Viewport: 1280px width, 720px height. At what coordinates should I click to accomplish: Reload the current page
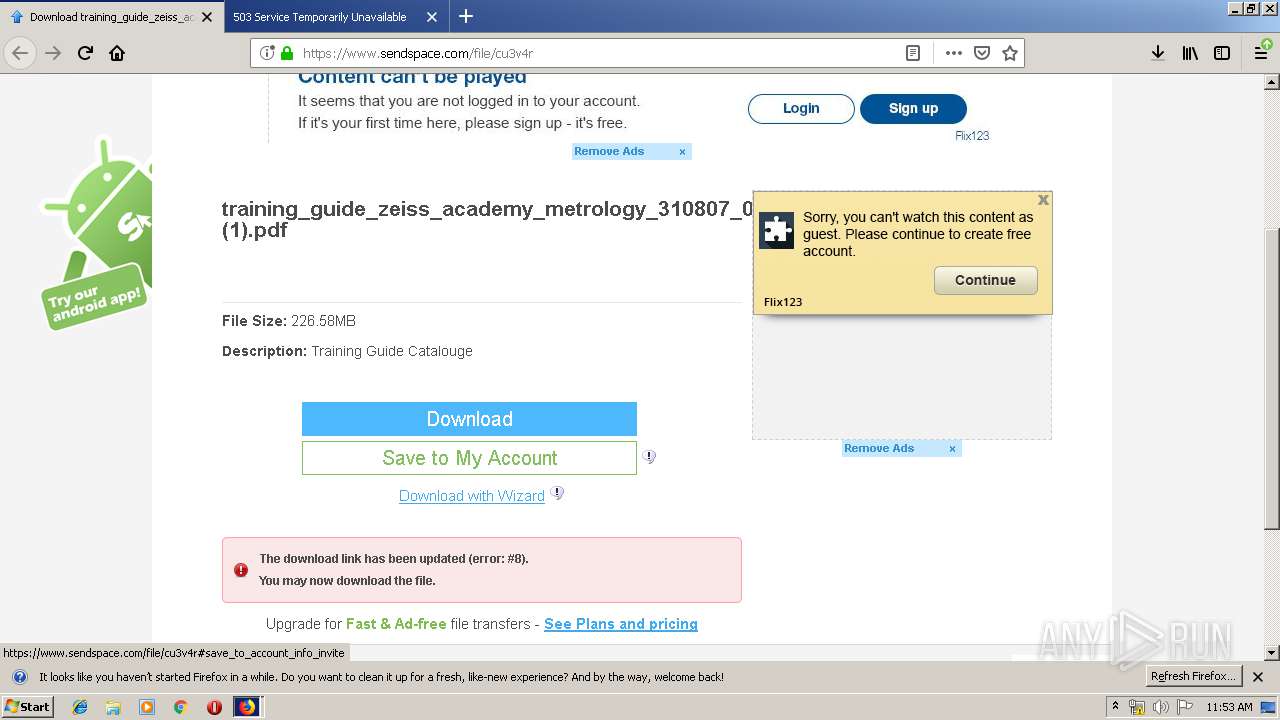tap(86, 53)
